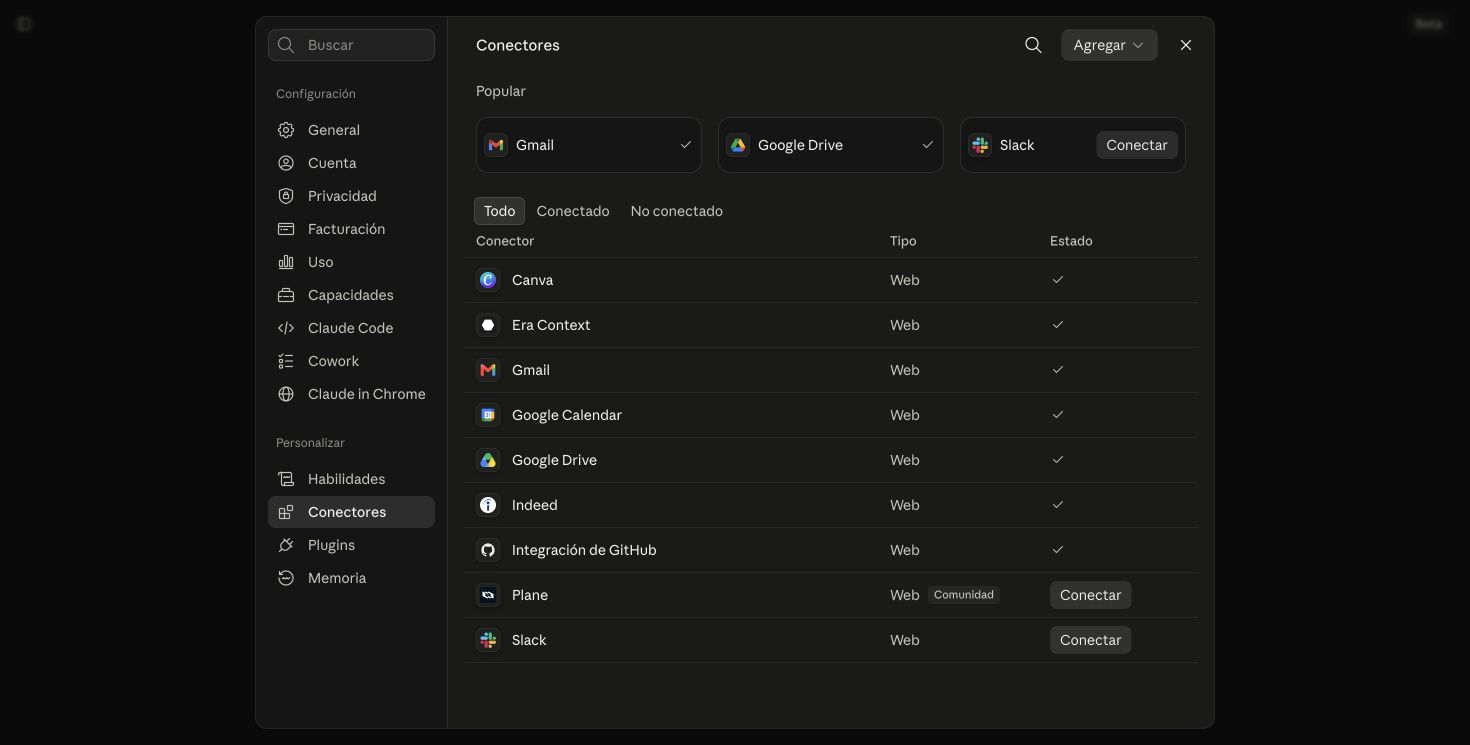Click the globe icon for Claude in Chrome
The width and height of the screenshot is (1470, 745).
pyautogui.click(x=286, y=394)
